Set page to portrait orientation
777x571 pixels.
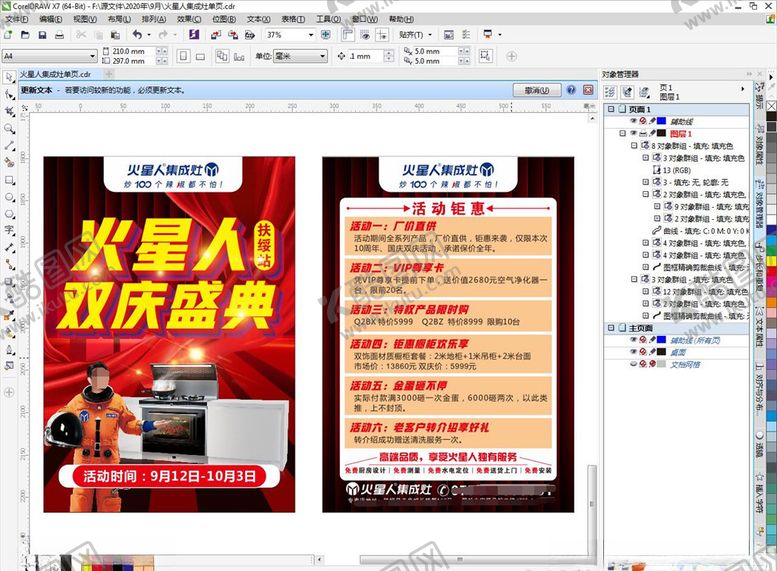tap(183, 56)
